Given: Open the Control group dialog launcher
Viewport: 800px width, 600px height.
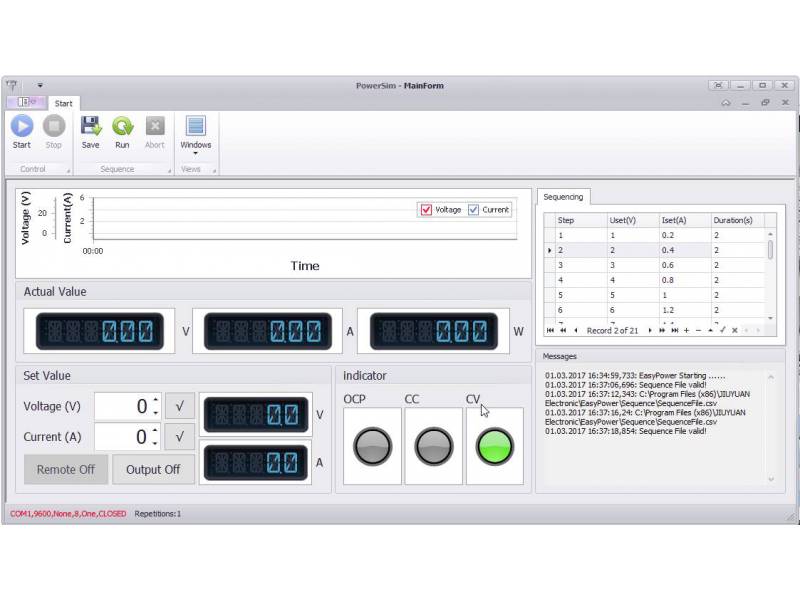Looking at the screenshot, I should pos(68,170).
